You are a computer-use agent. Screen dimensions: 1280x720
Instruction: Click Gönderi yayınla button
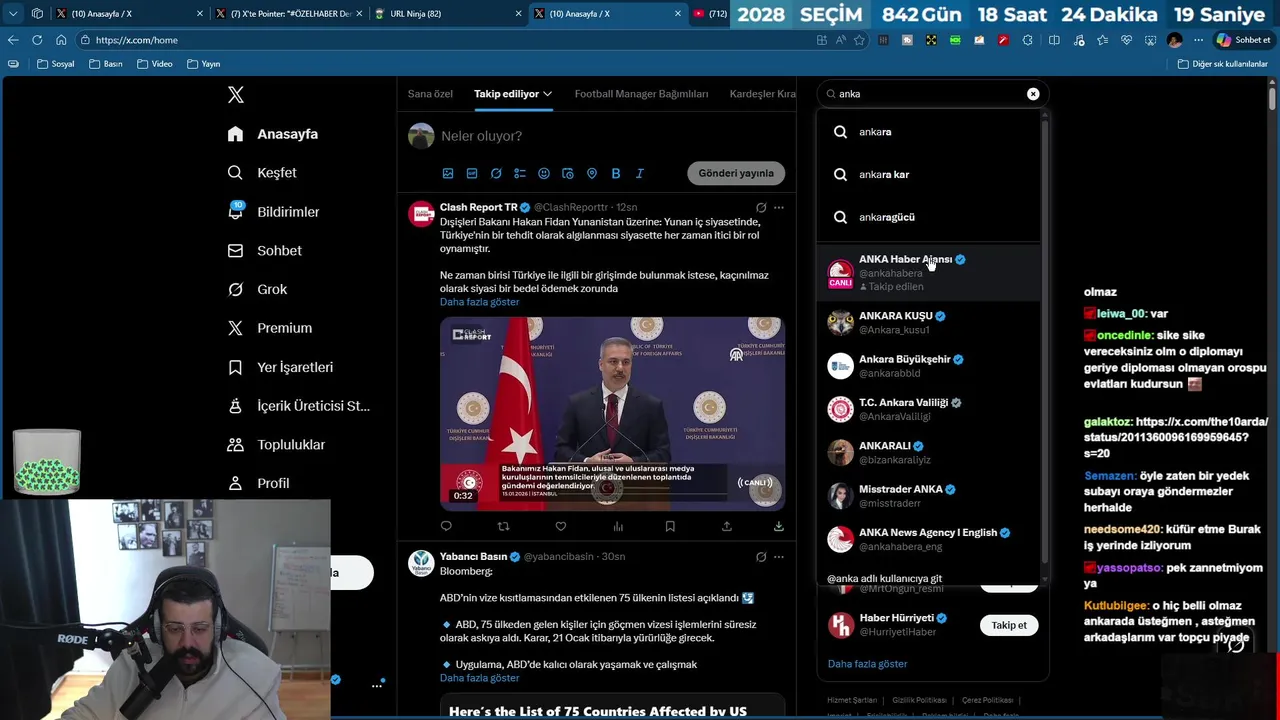(736, 173)
